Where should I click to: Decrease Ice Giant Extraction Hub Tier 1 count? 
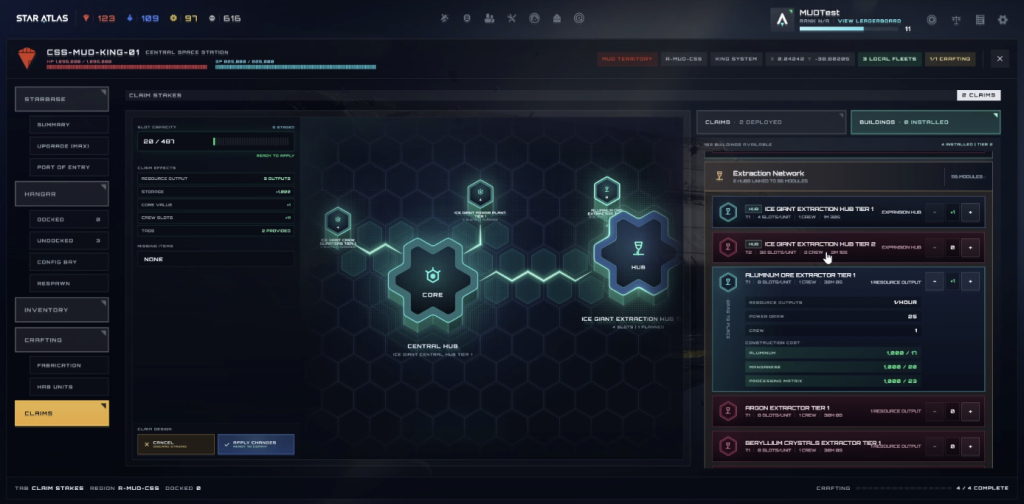pos(935,212)
